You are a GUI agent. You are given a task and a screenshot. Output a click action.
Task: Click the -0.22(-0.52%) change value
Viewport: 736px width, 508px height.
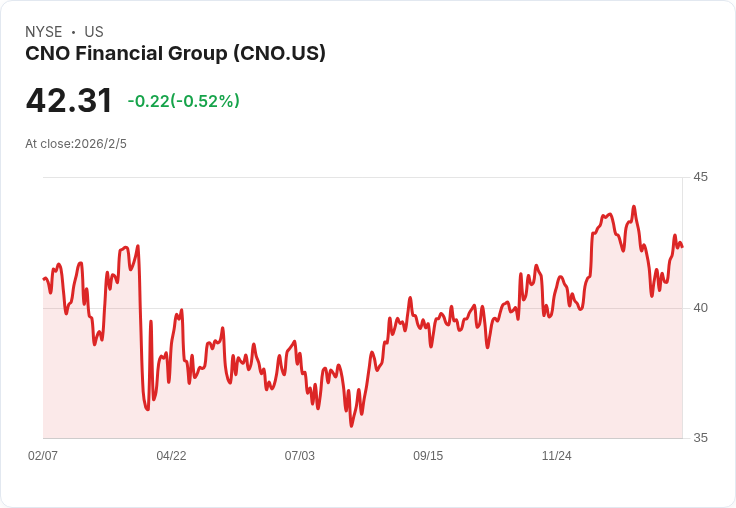tap(183, 101)
